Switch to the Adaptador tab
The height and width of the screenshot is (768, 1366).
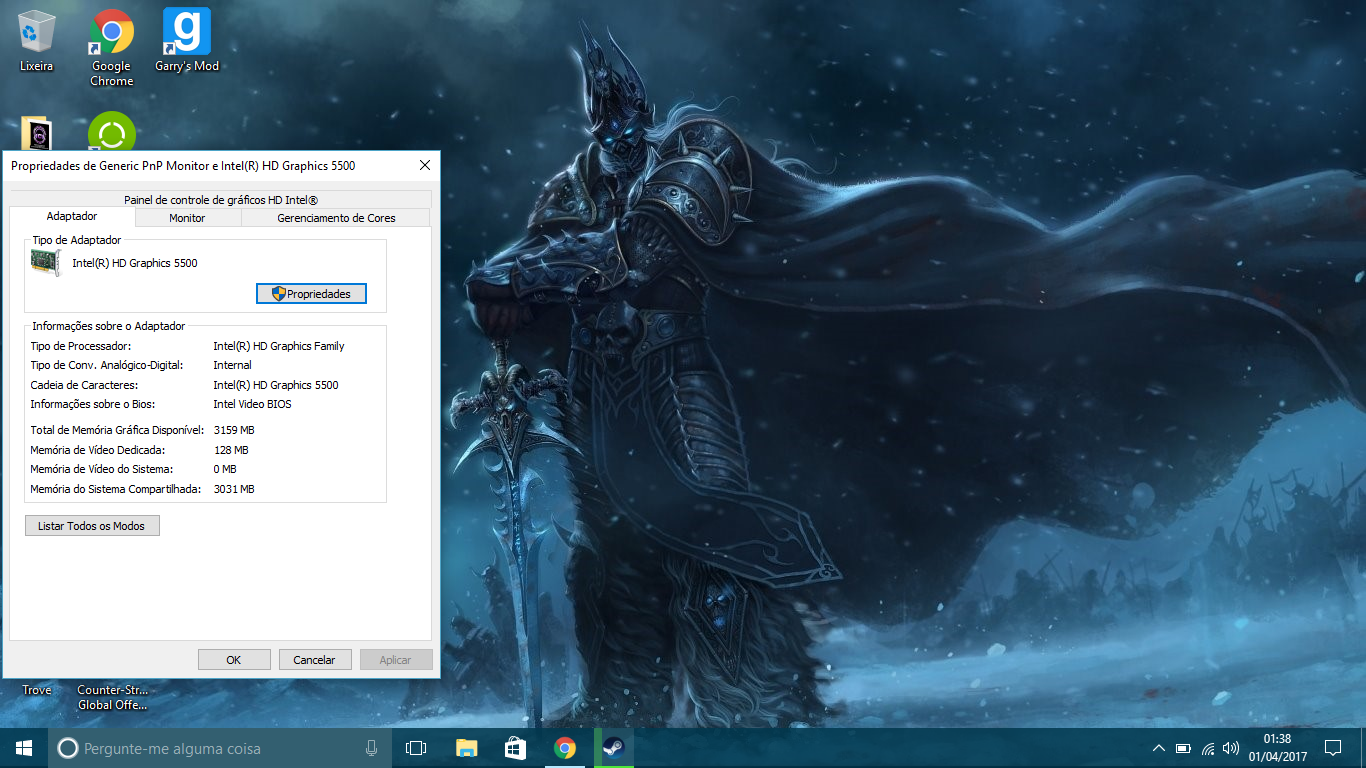coord(72,217)
